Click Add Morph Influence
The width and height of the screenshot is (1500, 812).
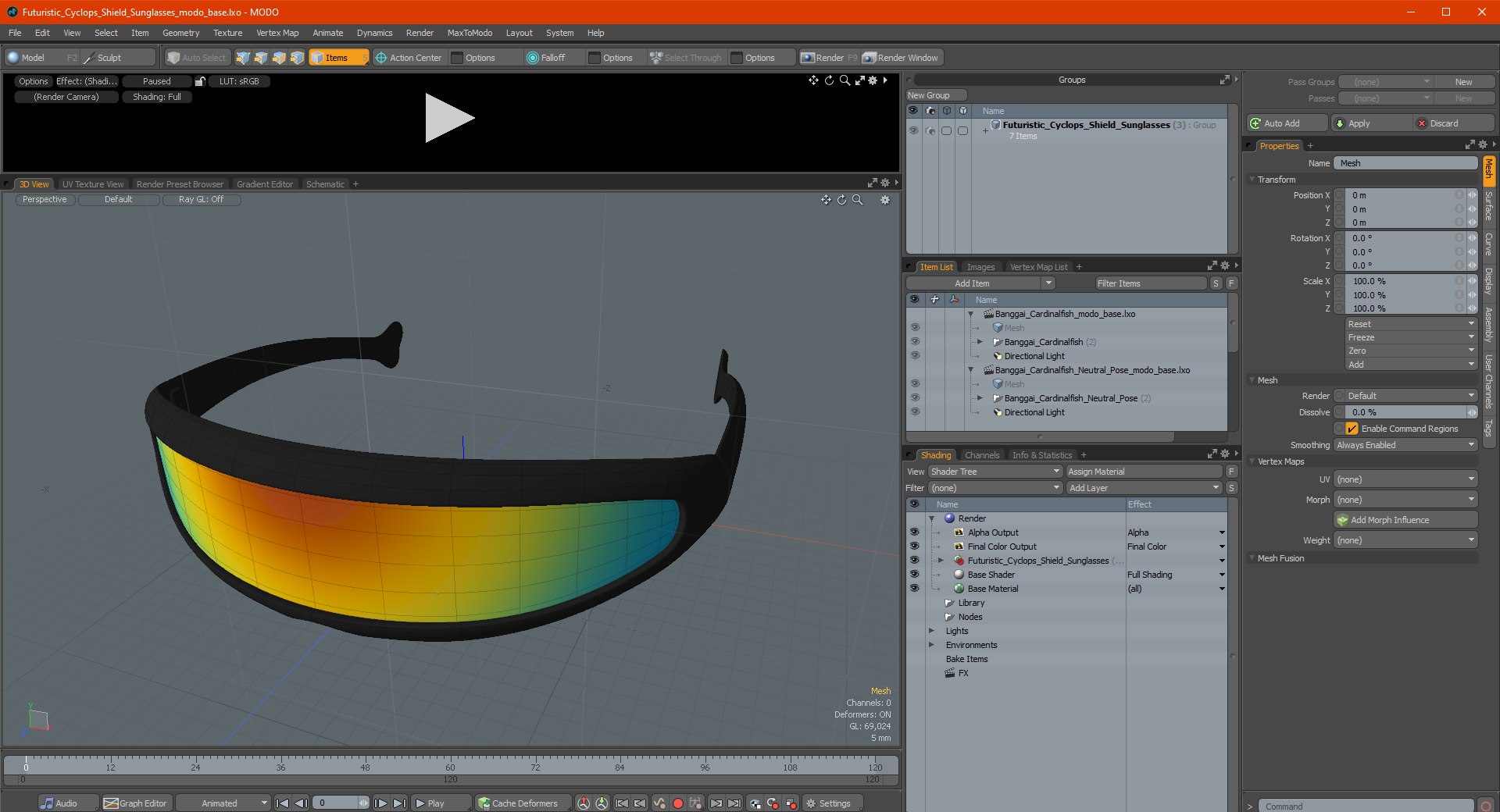tap(1405, 520)
